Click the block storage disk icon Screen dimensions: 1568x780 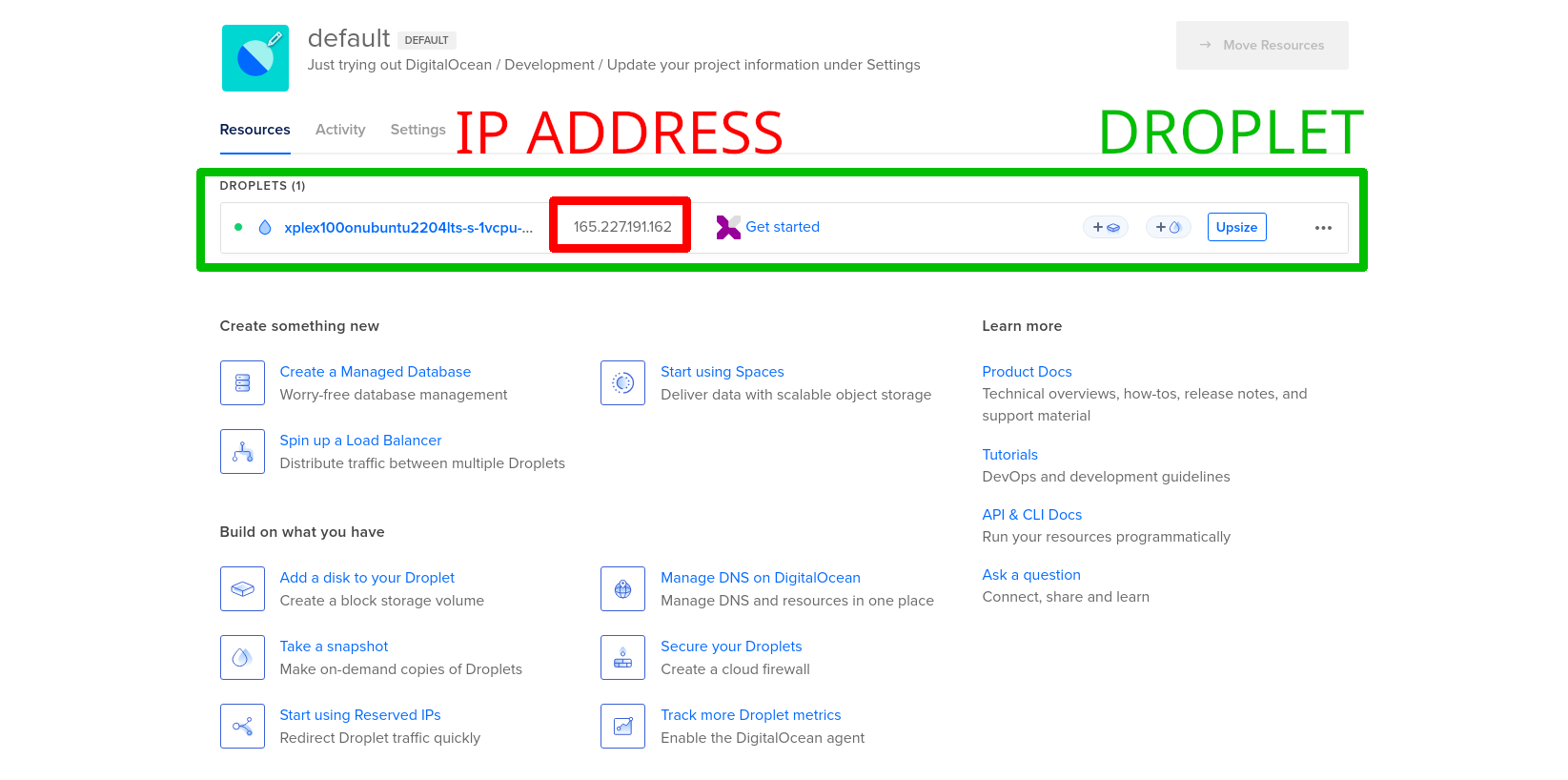click(x=242, y=588)
